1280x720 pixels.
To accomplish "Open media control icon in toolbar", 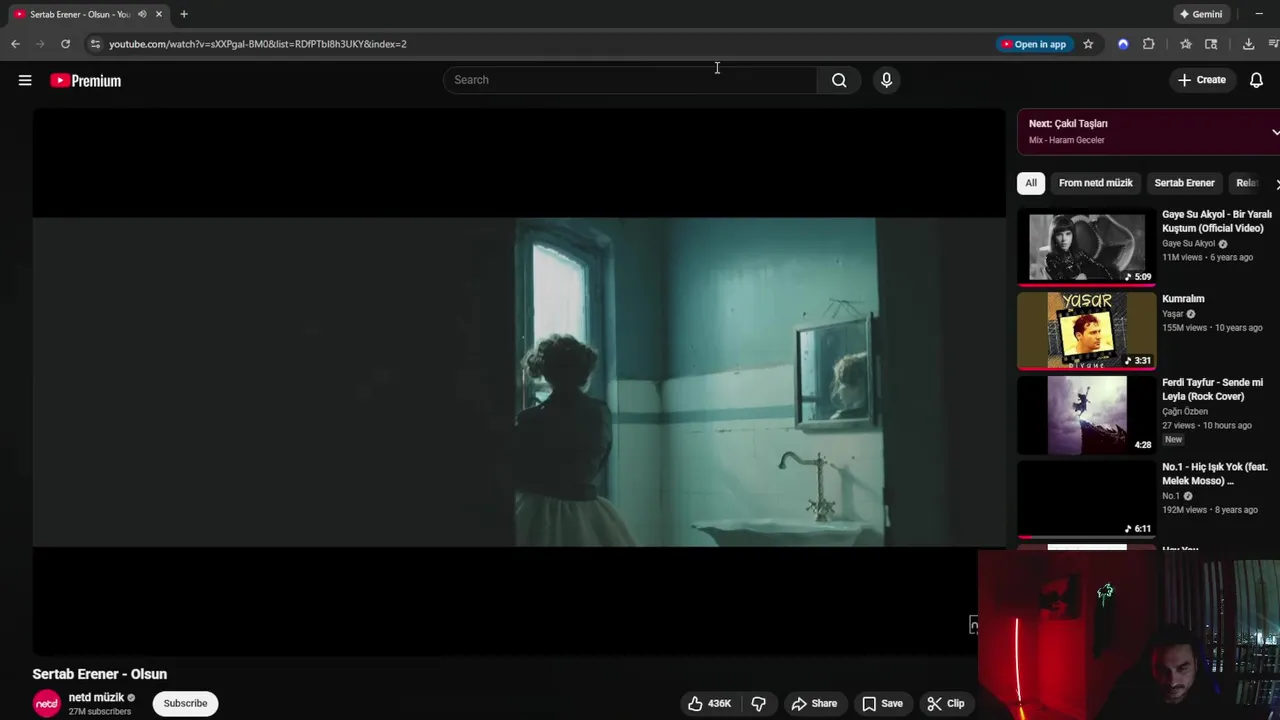I will click(x=1274, y=44).
